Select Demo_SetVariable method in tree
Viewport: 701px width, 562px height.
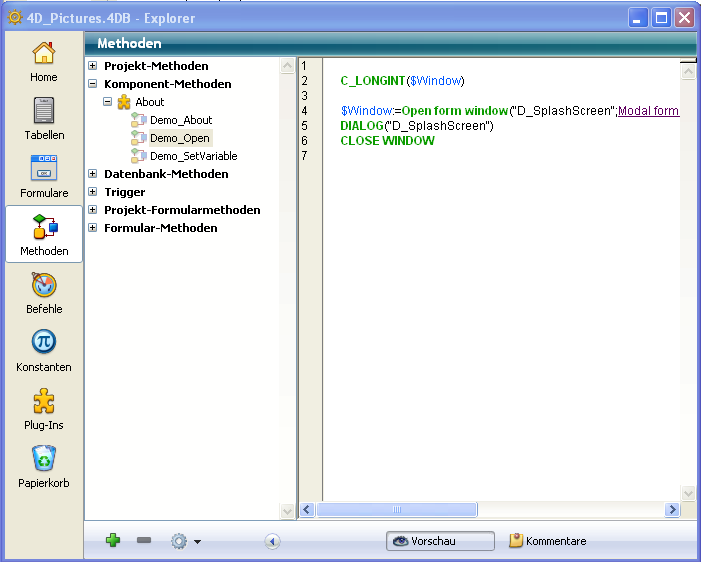tap(193, 156)
